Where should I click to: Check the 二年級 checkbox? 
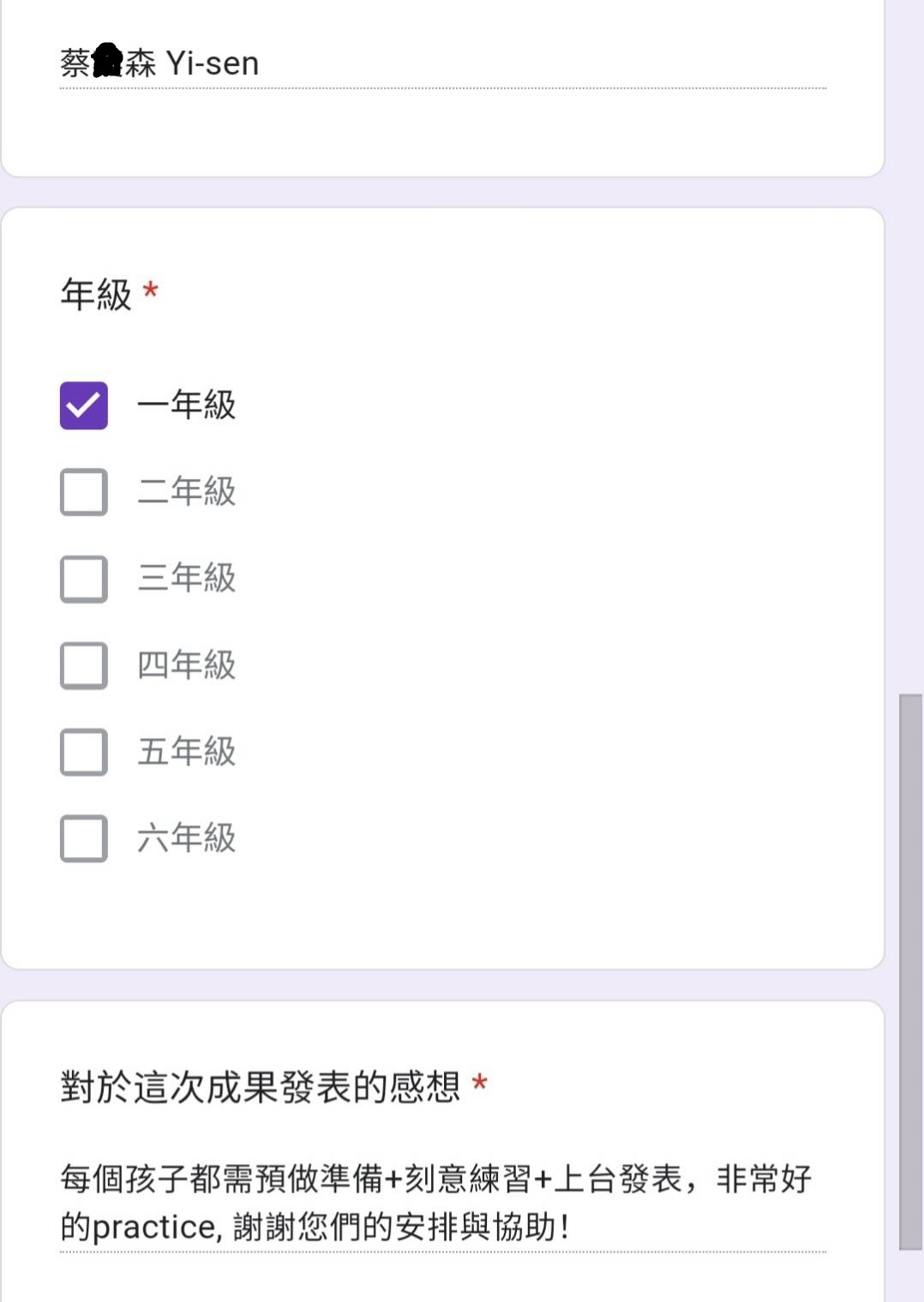(84, 492)
